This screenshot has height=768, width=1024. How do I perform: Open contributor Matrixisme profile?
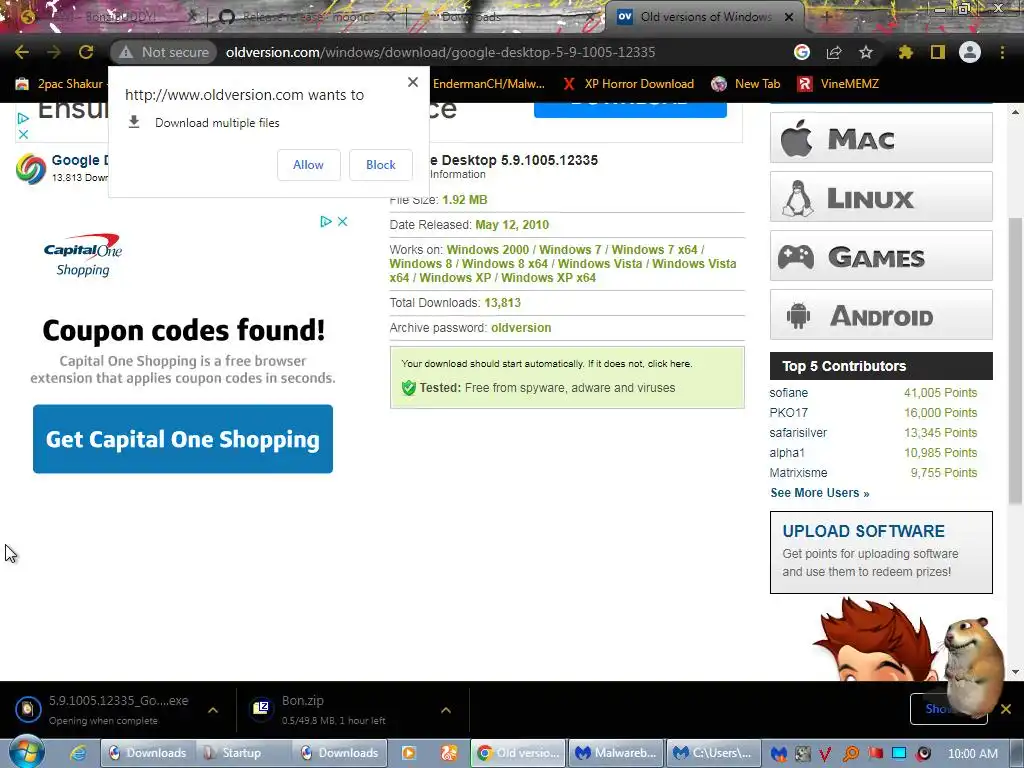(798, 473)
